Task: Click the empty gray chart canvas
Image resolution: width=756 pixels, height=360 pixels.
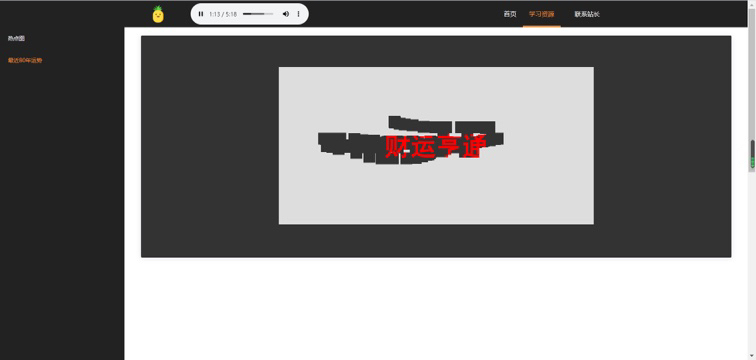Action: tap(436, 198)
